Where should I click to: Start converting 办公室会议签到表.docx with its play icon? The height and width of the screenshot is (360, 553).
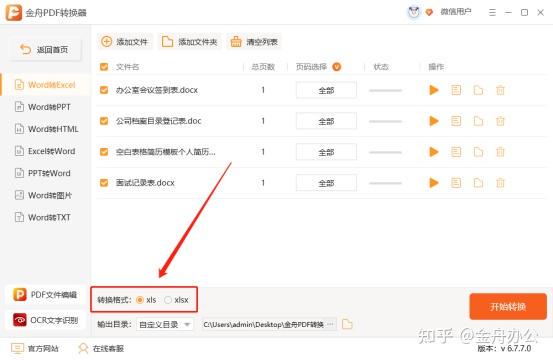[434, 90]
